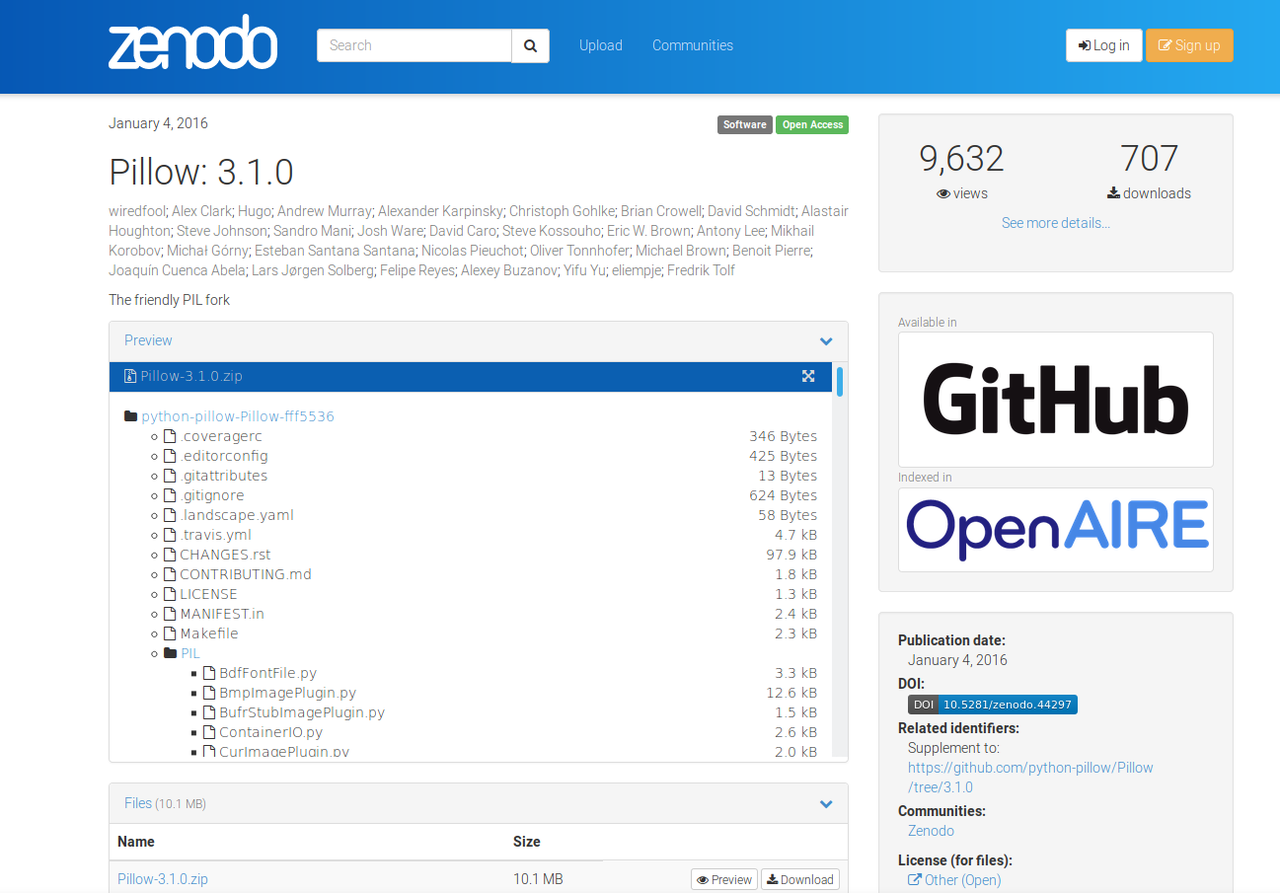Screen dimensions: 1280x893
Task: Click the python-pillow-Pillow-fff5536 folder icon
Action: tap(130, 417)
